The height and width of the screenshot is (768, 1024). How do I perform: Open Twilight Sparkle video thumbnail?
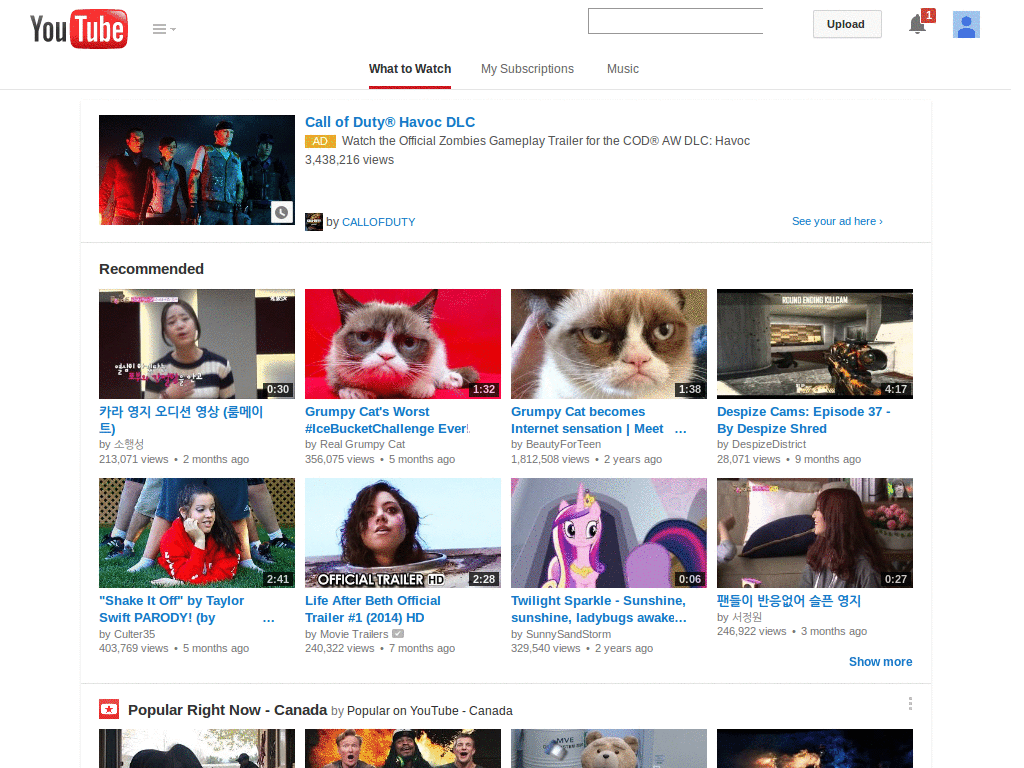[x=609, y=533]
